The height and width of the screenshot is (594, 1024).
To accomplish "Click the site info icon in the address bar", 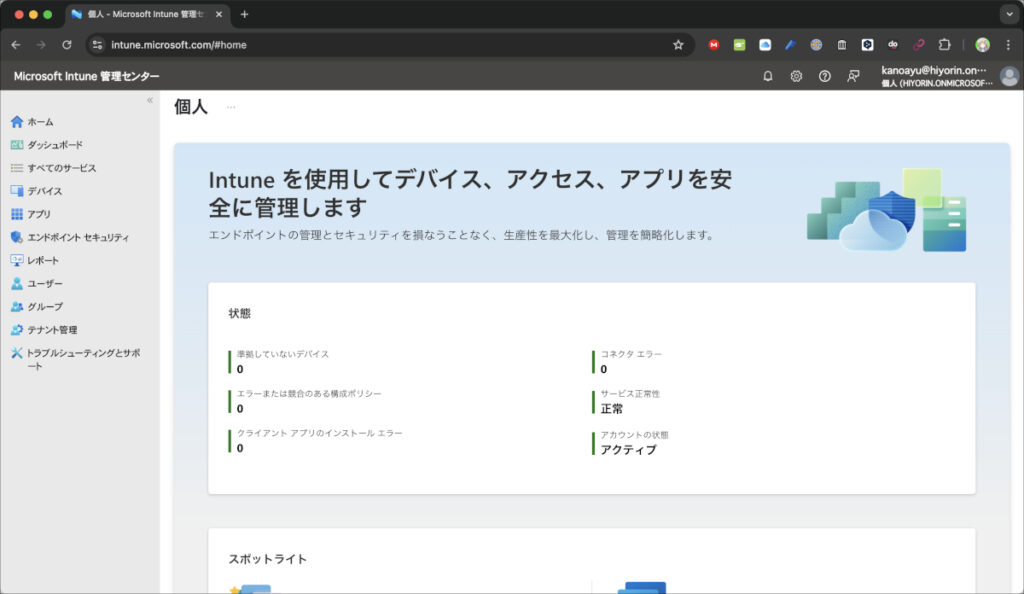I will coord(97,44).
